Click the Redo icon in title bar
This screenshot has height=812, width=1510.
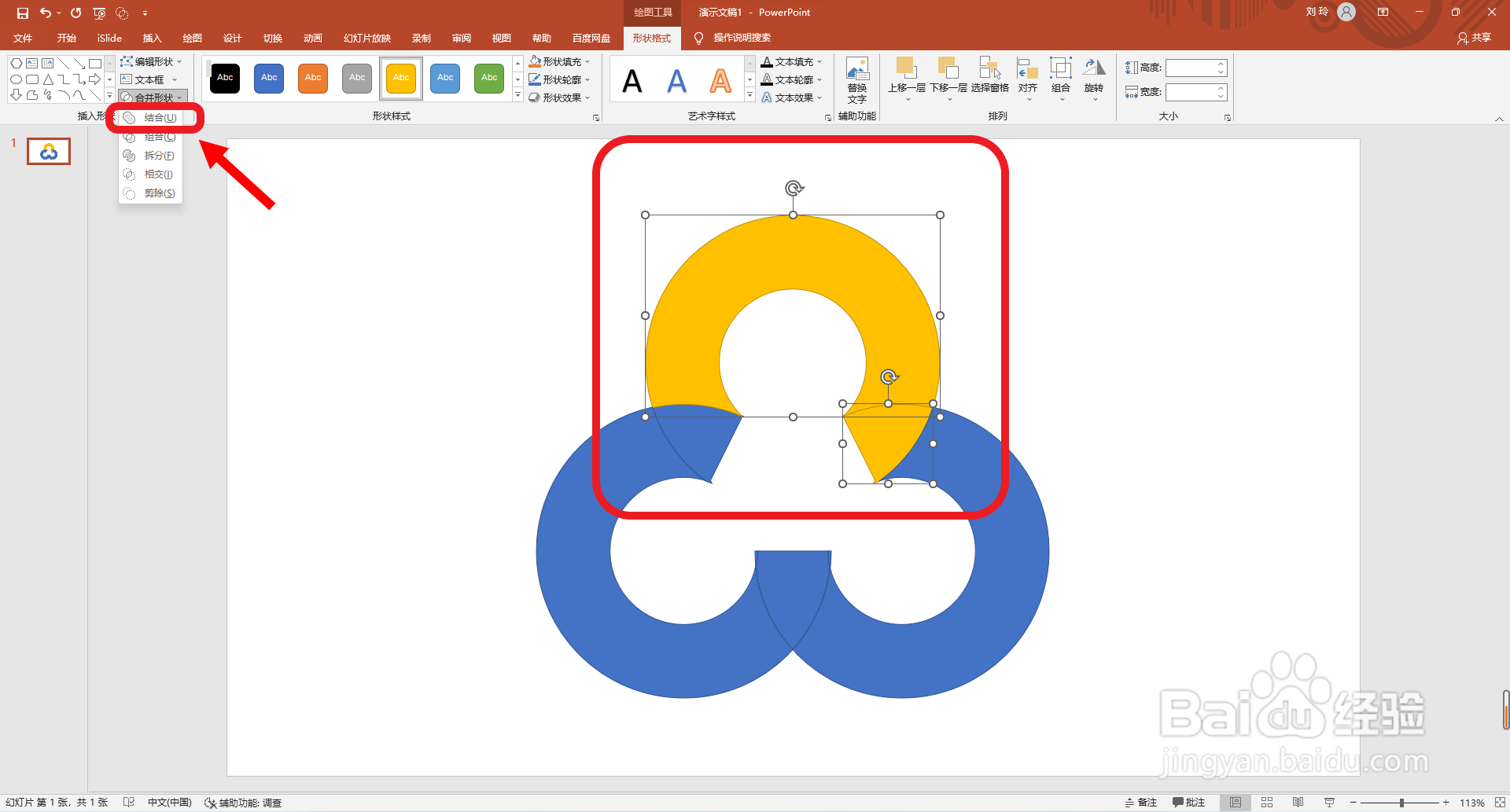[75, 13]
